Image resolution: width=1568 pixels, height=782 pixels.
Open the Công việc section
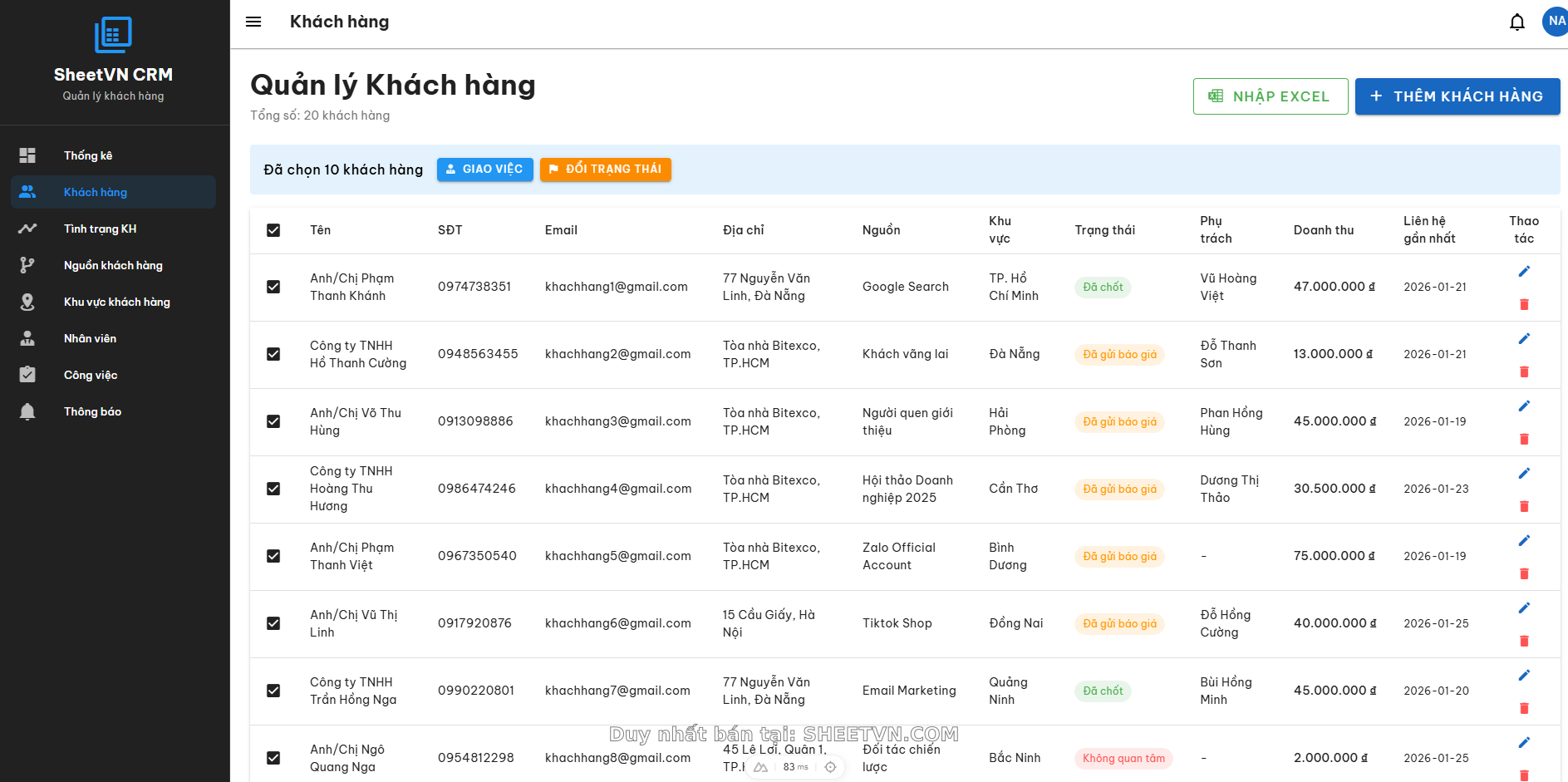[x=90, y=375]
